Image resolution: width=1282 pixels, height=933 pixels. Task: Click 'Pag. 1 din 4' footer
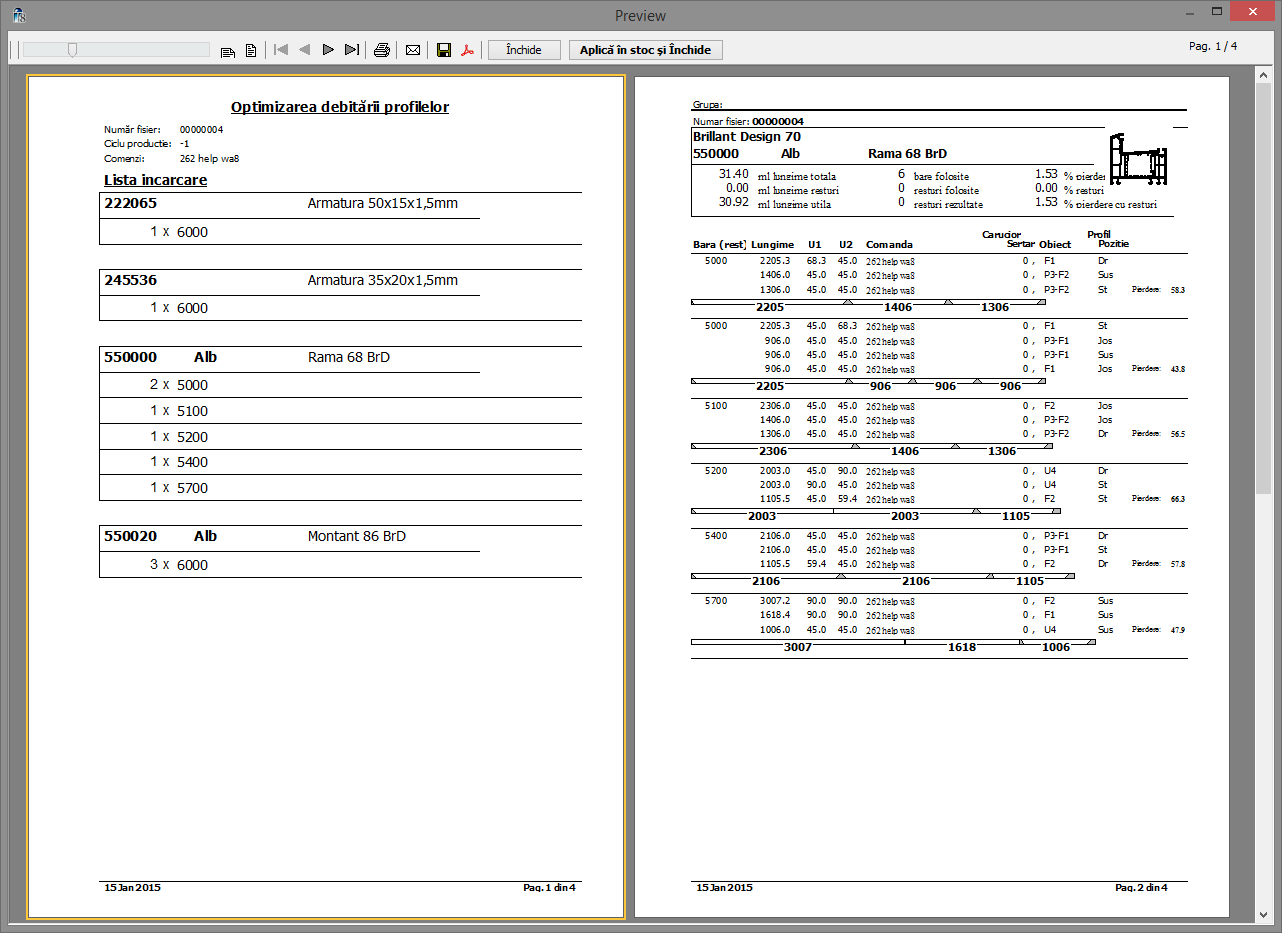coord(549,887)
